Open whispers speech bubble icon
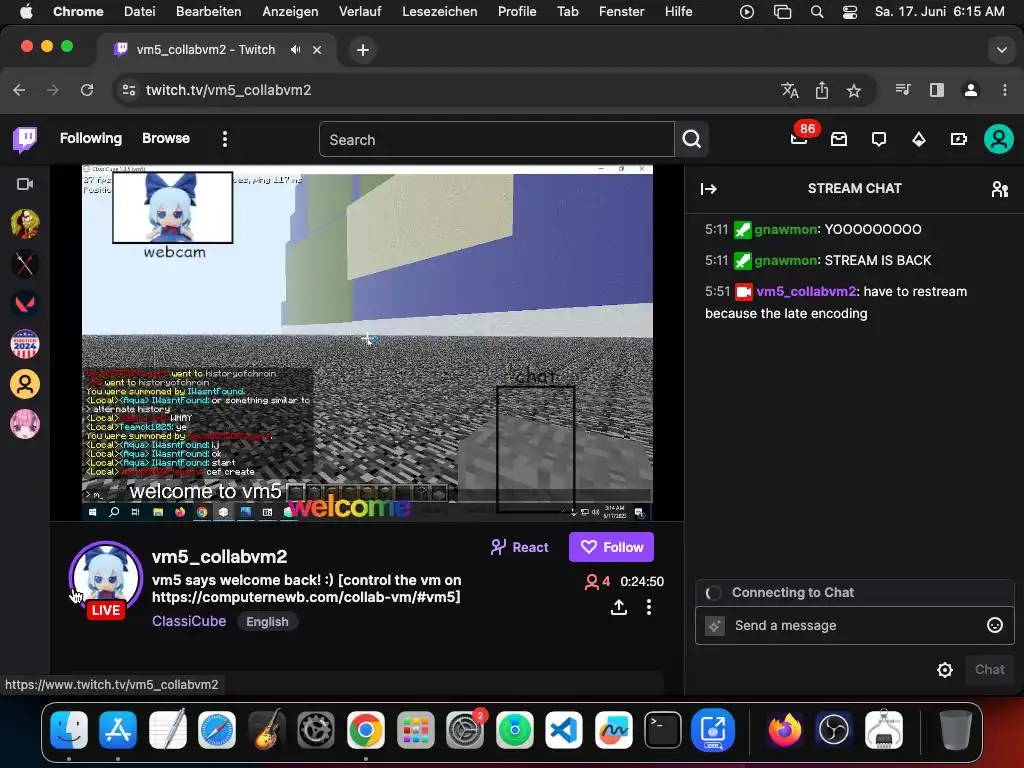Screen dimensions: 1024x768 [x=879, y=139]
